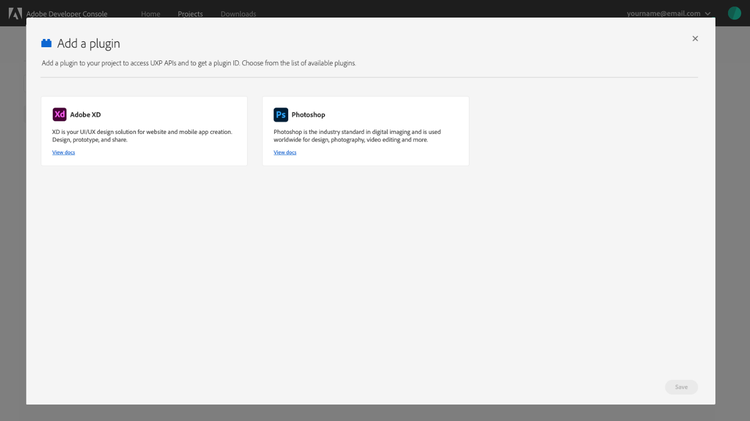Click the Adobe XD description text
Image resolution: width=750 pixels, height=421 pixels.
[141, 135]
